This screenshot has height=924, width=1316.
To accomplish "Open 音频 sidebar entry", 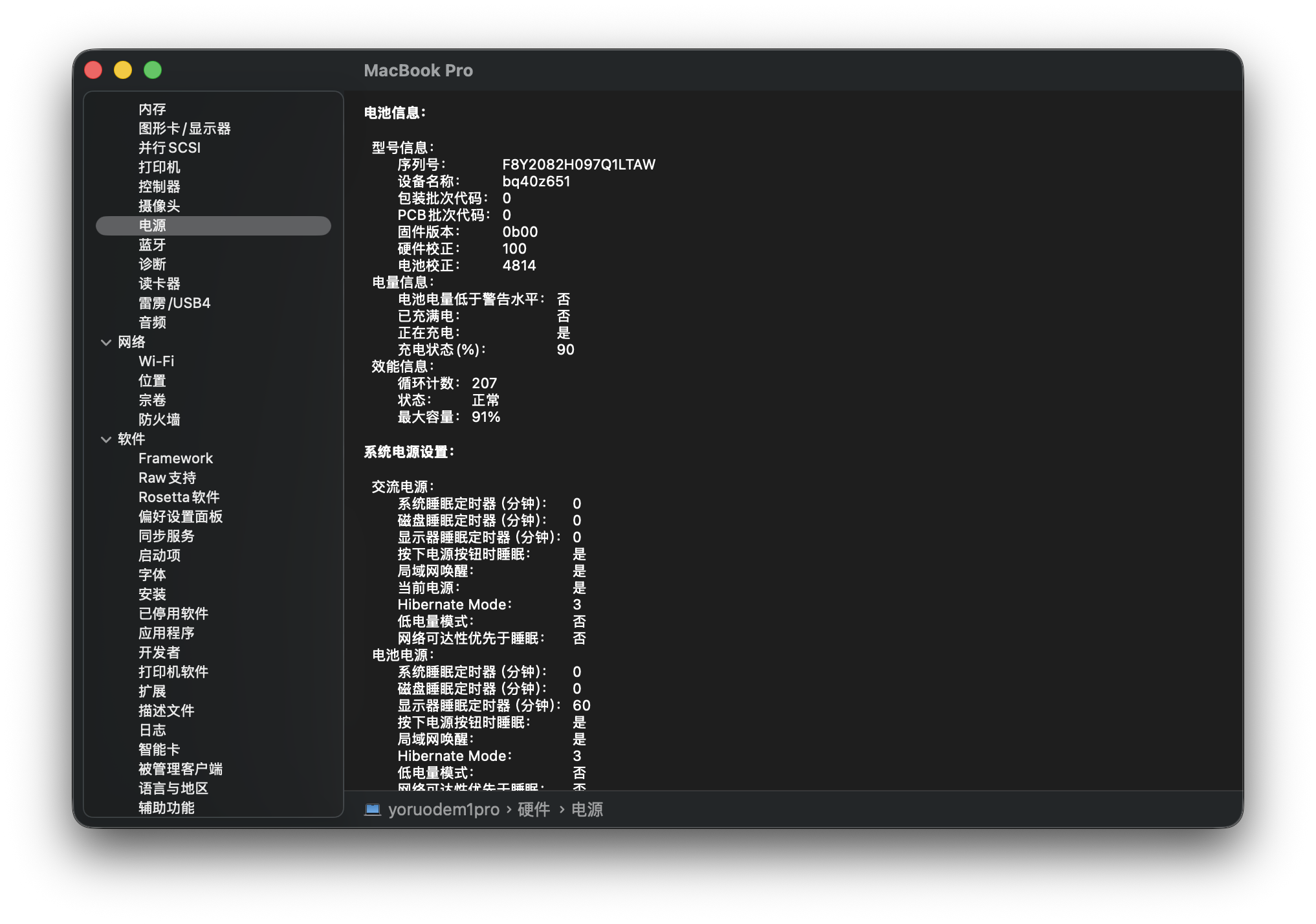I will pos(152,323).
